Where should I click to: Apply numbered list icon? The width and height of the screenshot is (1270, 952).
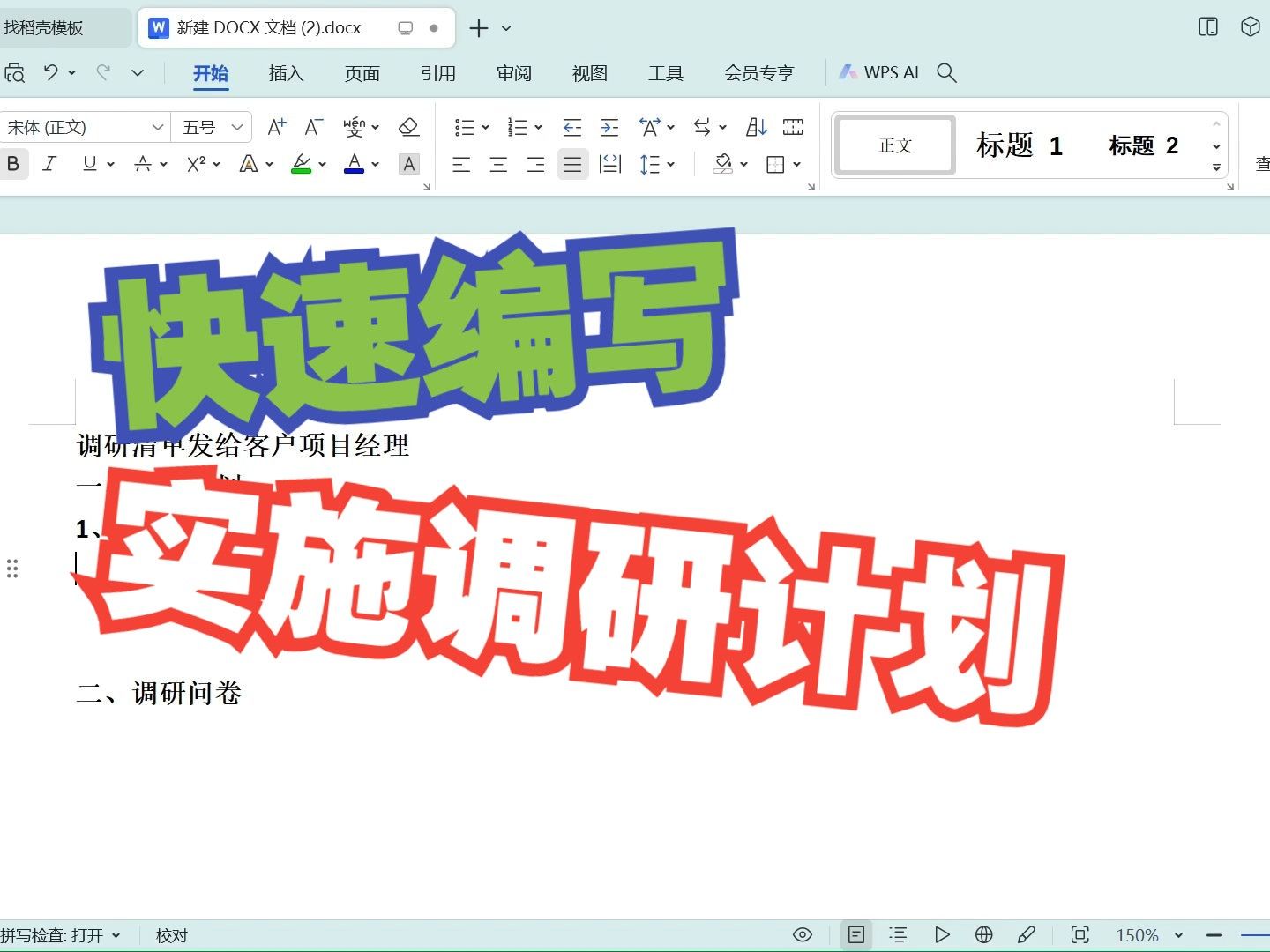[x=518, y=128]
